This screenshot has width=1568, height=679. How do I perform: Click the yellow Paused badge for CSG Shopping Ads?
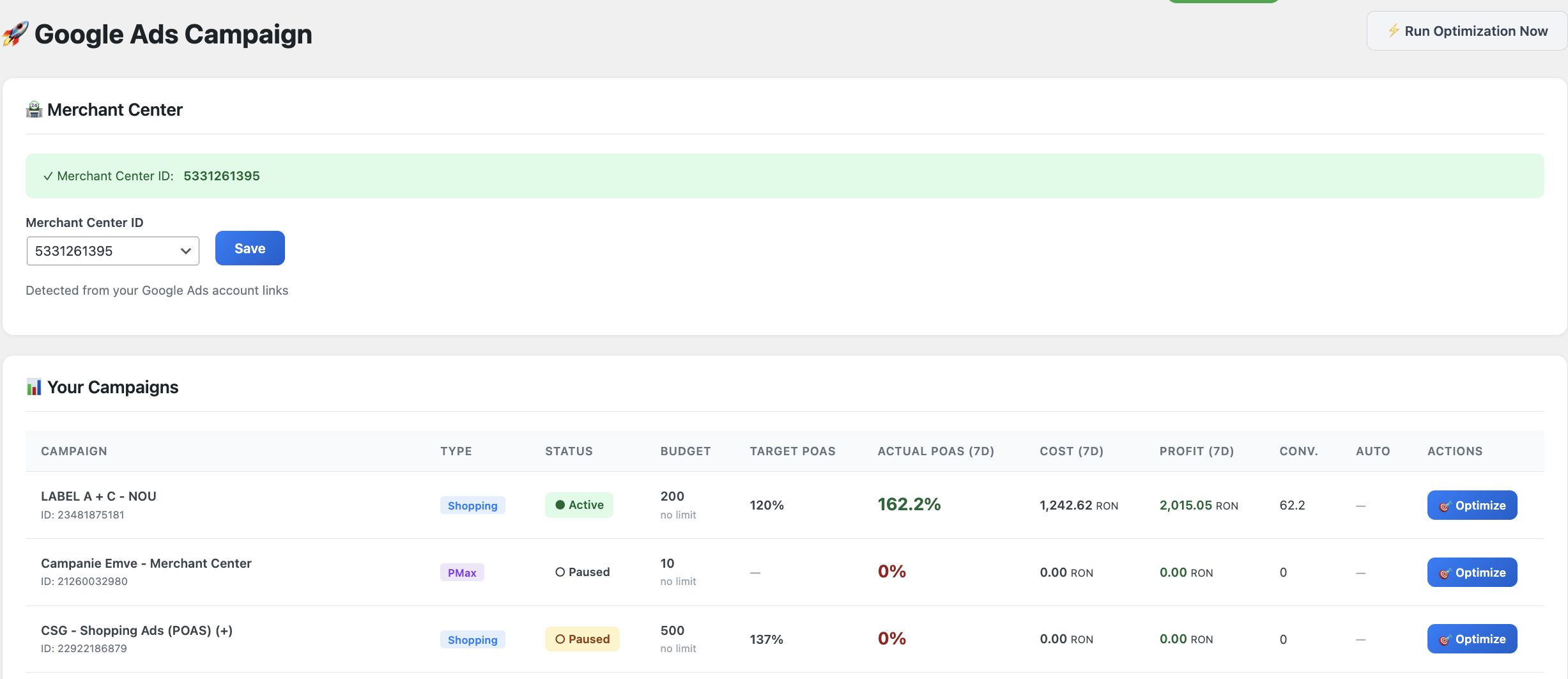click(581, 639)
